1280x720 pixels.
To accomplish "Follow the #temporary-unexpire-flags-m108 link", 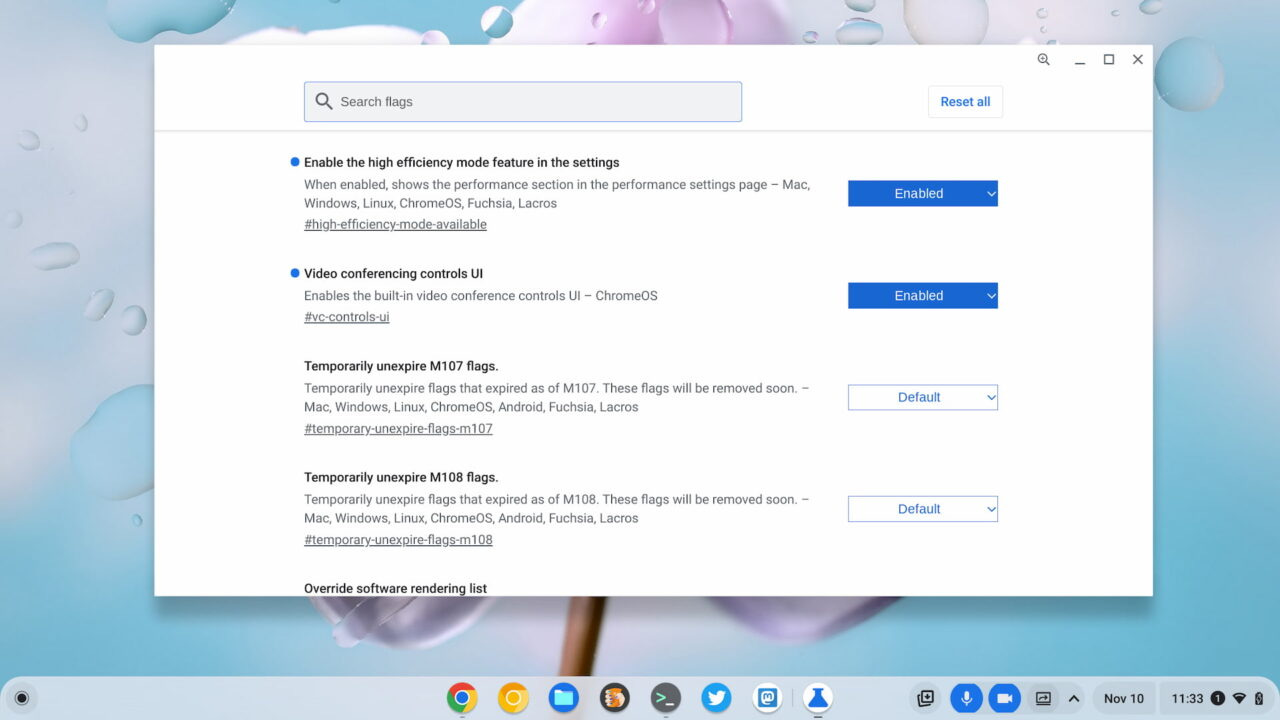I will tap(398, 540).
